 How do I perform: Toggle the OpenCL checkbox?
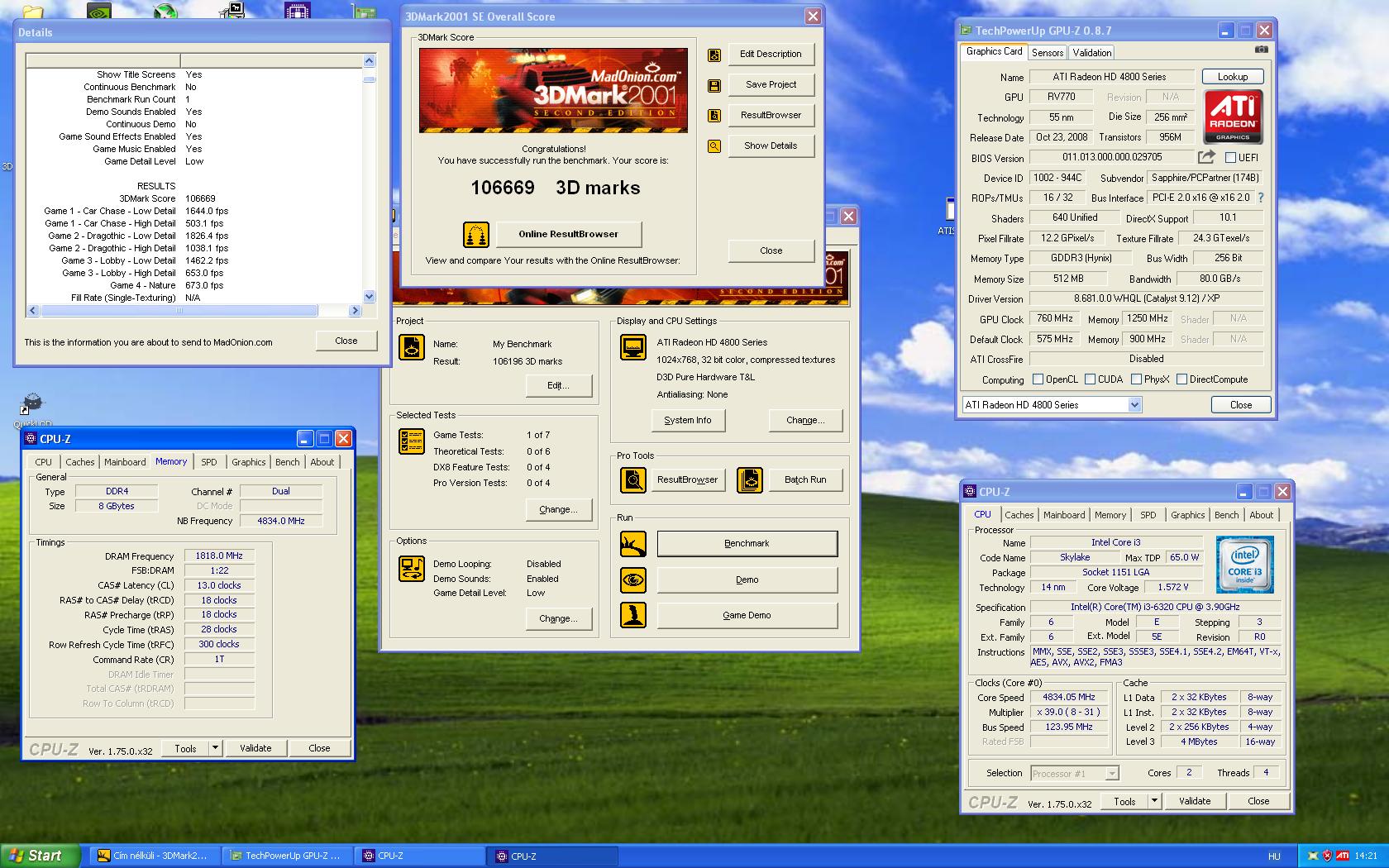[x=1038, y=379]
